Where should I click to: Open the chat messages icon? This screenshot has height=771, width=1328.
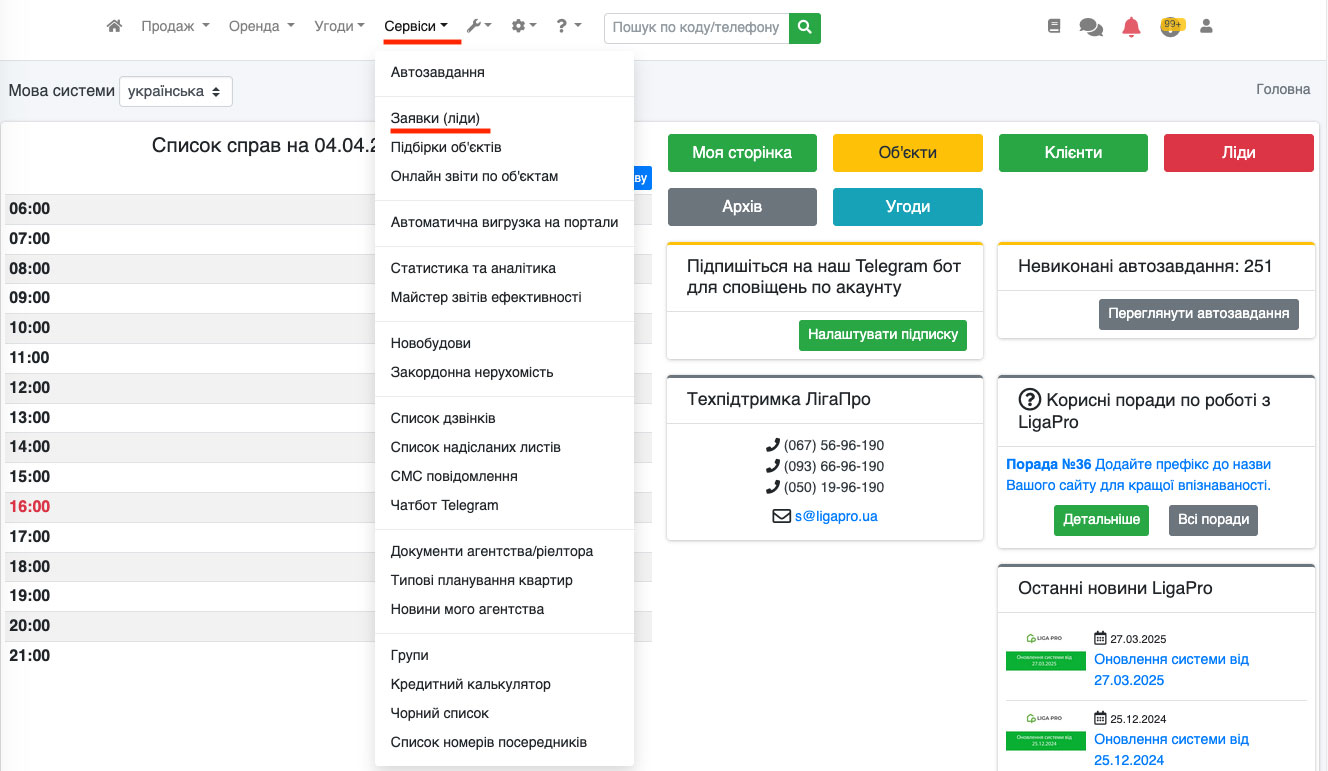click(x=1091, y=28)
